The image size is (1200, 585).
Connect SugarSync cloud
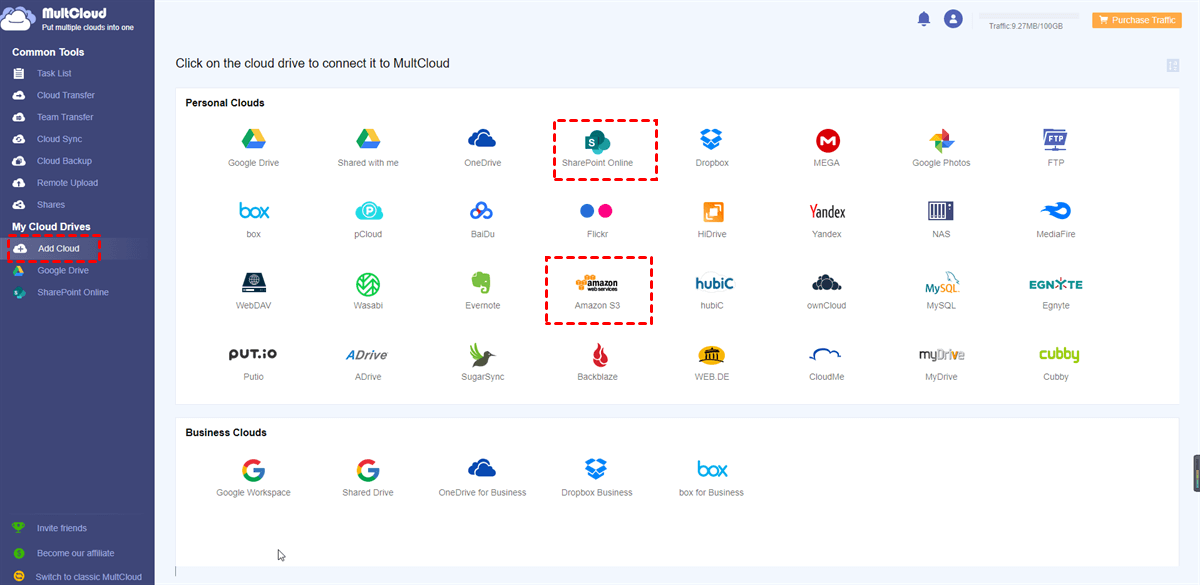[483, 363]
